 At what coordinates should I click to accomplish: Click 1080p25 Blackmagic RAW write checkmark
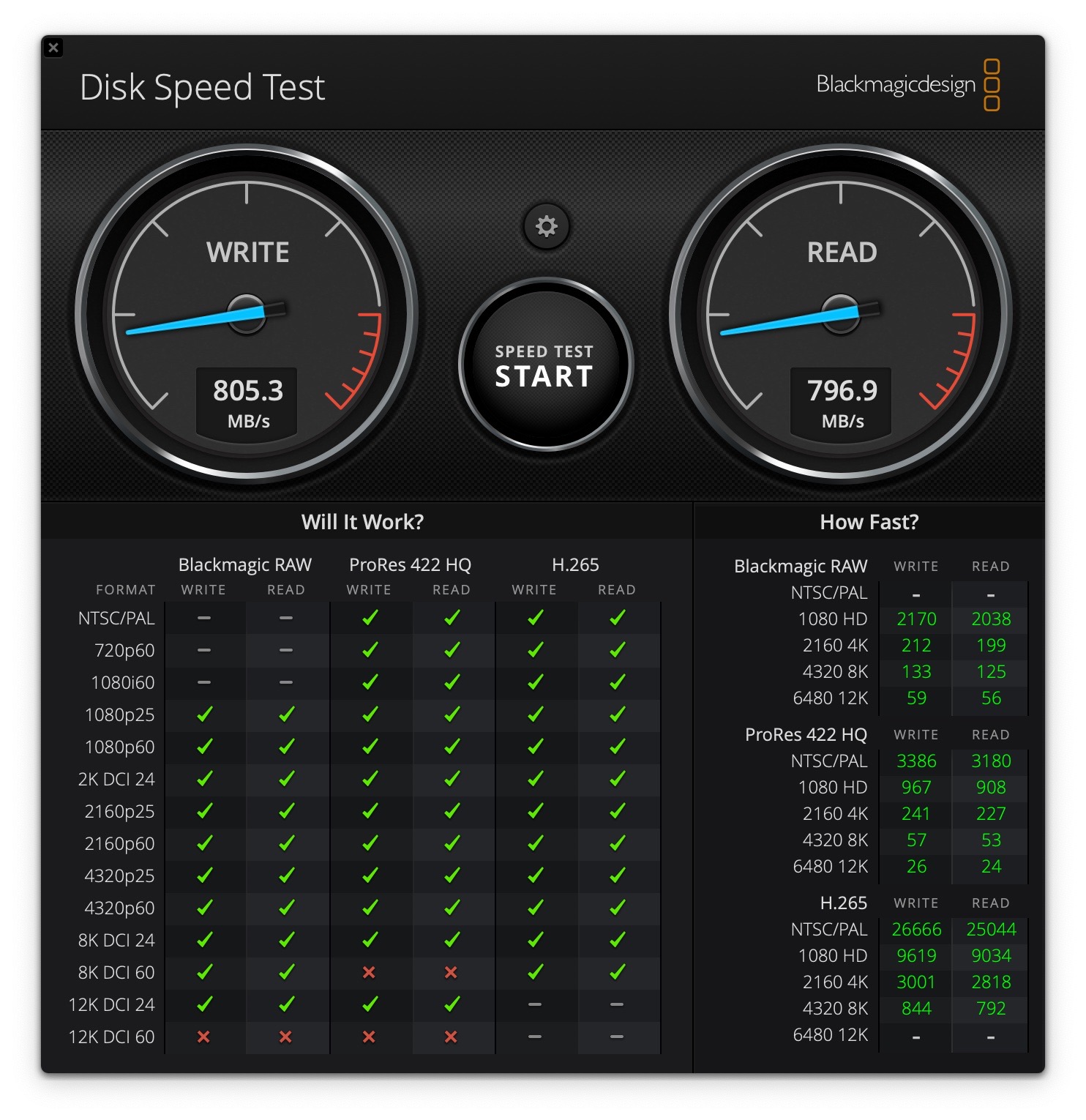coord(205,714)
